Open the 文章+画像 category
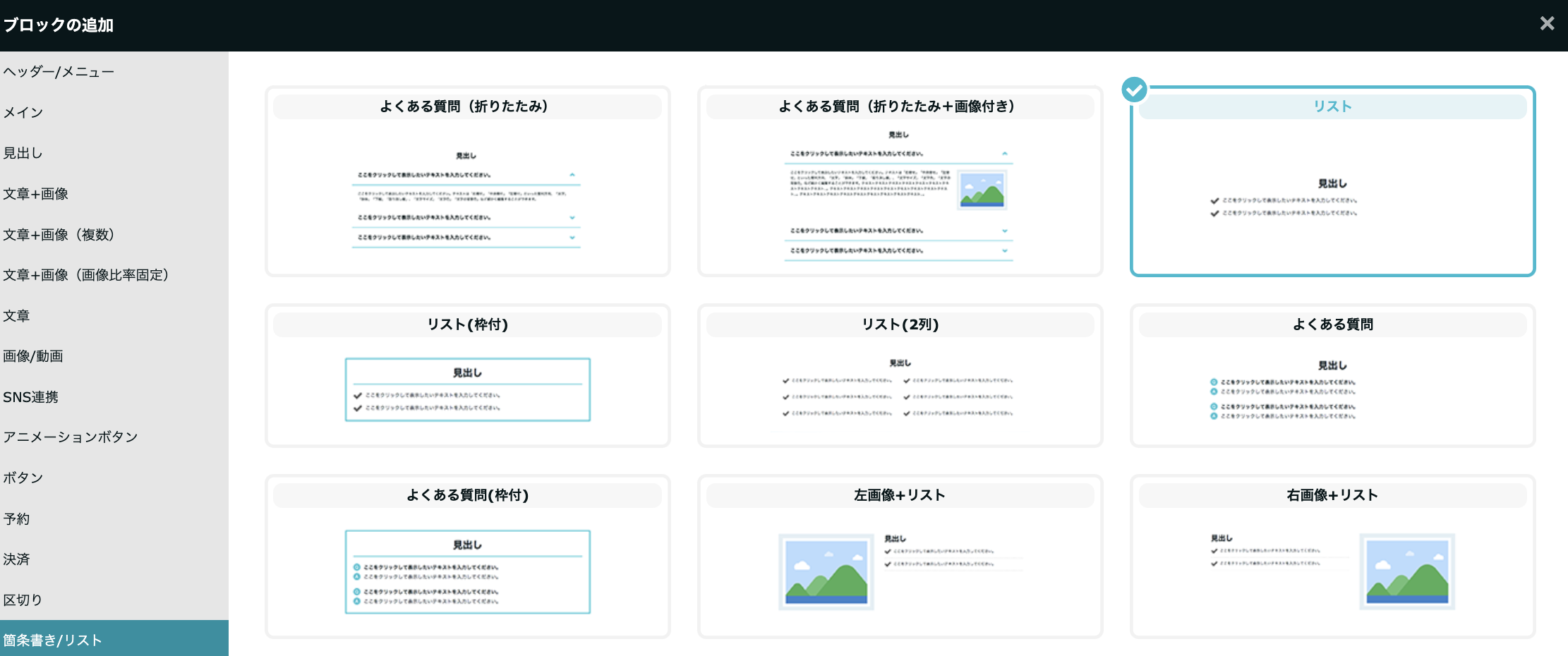Viewport: 1568px width, 656px height. click(114, 194)
